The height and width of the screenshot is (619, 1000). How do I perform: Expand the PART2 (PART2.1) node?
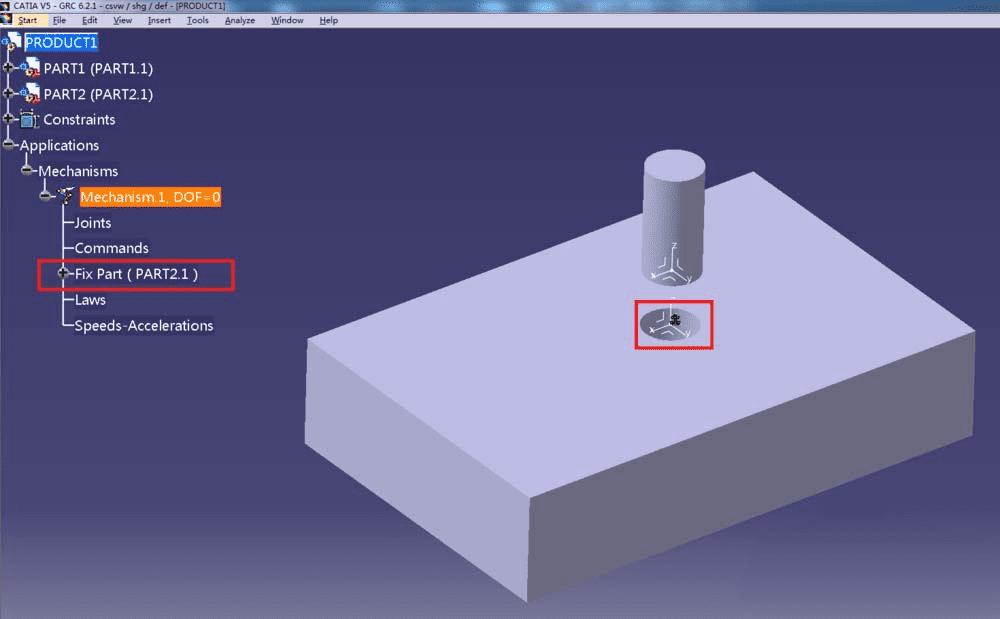8,93
